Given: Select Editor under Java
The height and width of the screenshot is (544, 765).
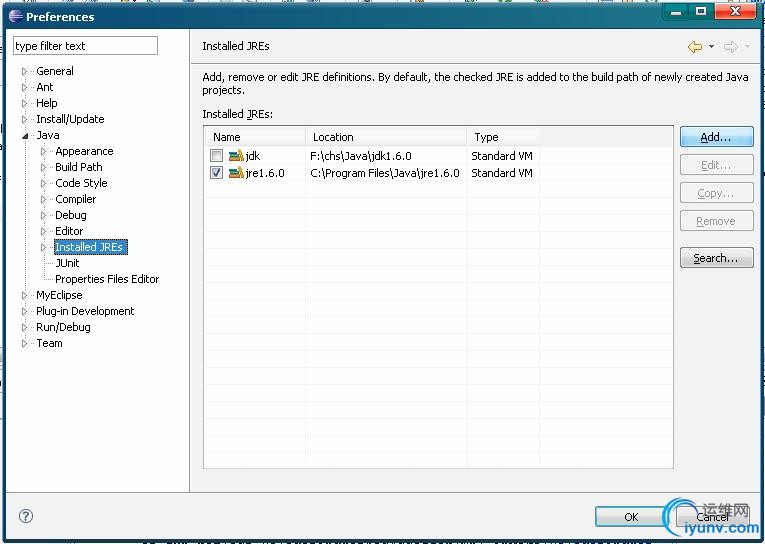Looking at the screenshot, I should tap(69, 231).
